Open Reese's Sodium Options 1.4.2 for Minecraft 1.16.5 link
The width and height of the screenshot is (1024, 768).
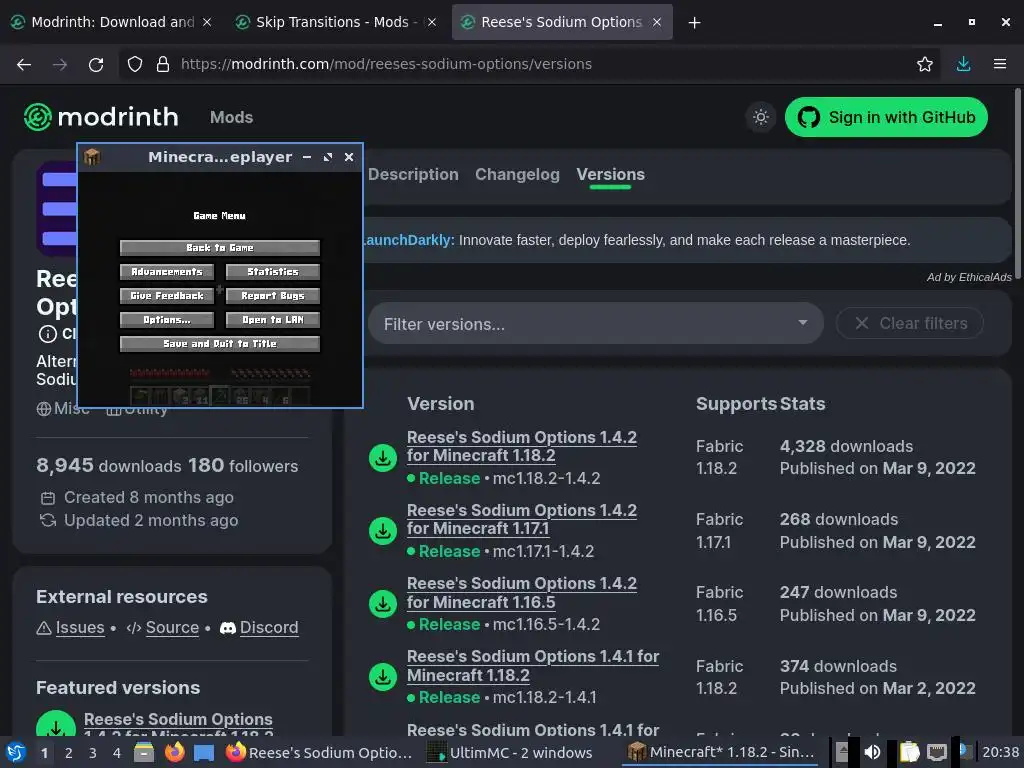tap(522, 592)
